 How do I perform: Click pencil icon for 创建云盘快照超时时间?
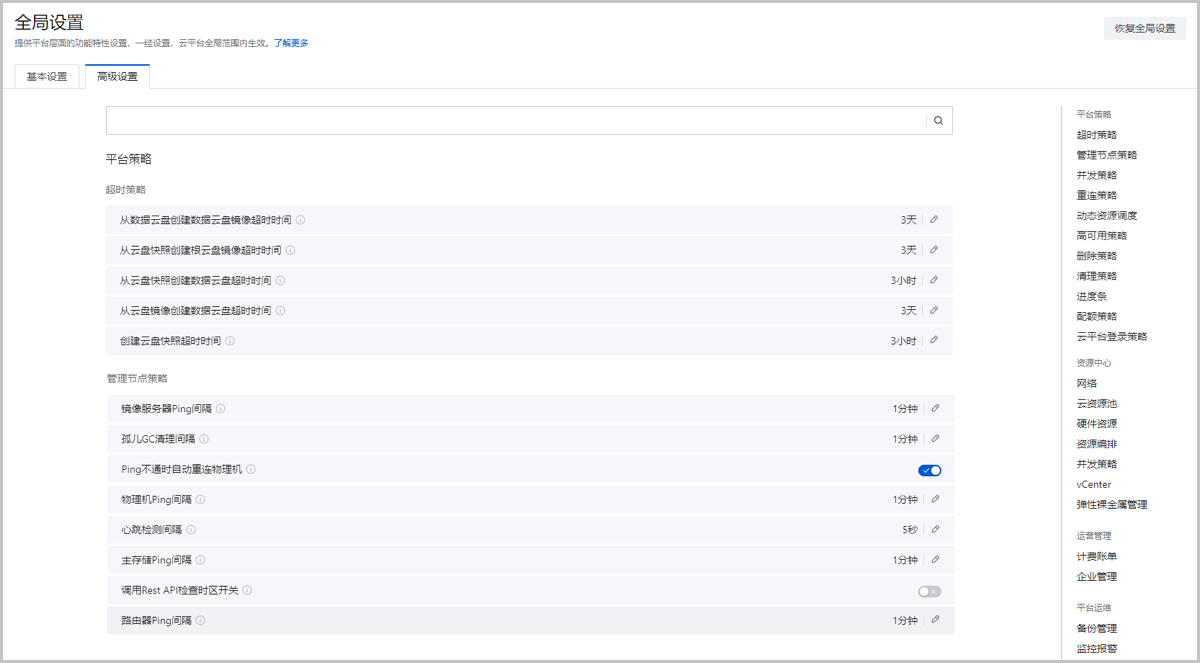[934, 340]
